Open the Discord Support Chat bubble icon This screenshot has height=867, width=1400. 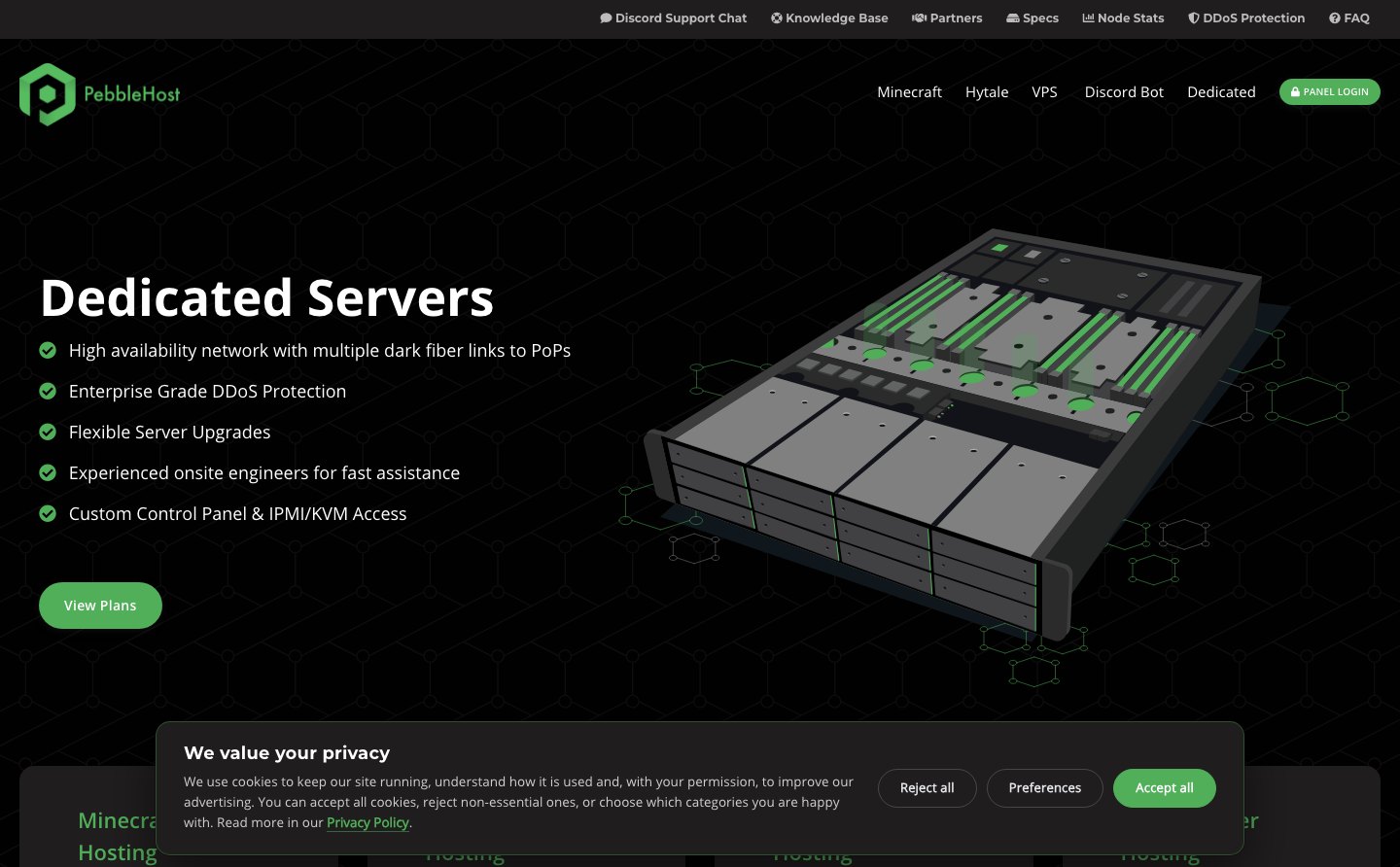coord(606,18)
